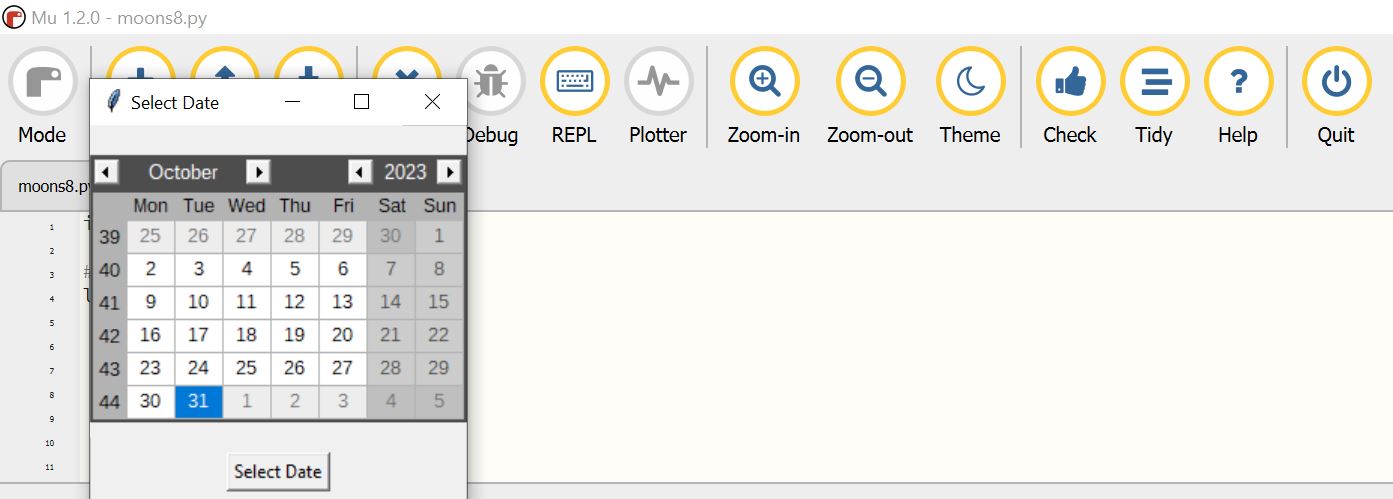
Task: Open the Plotter tool
Action: pyautogui.click(x=658, y=82)
